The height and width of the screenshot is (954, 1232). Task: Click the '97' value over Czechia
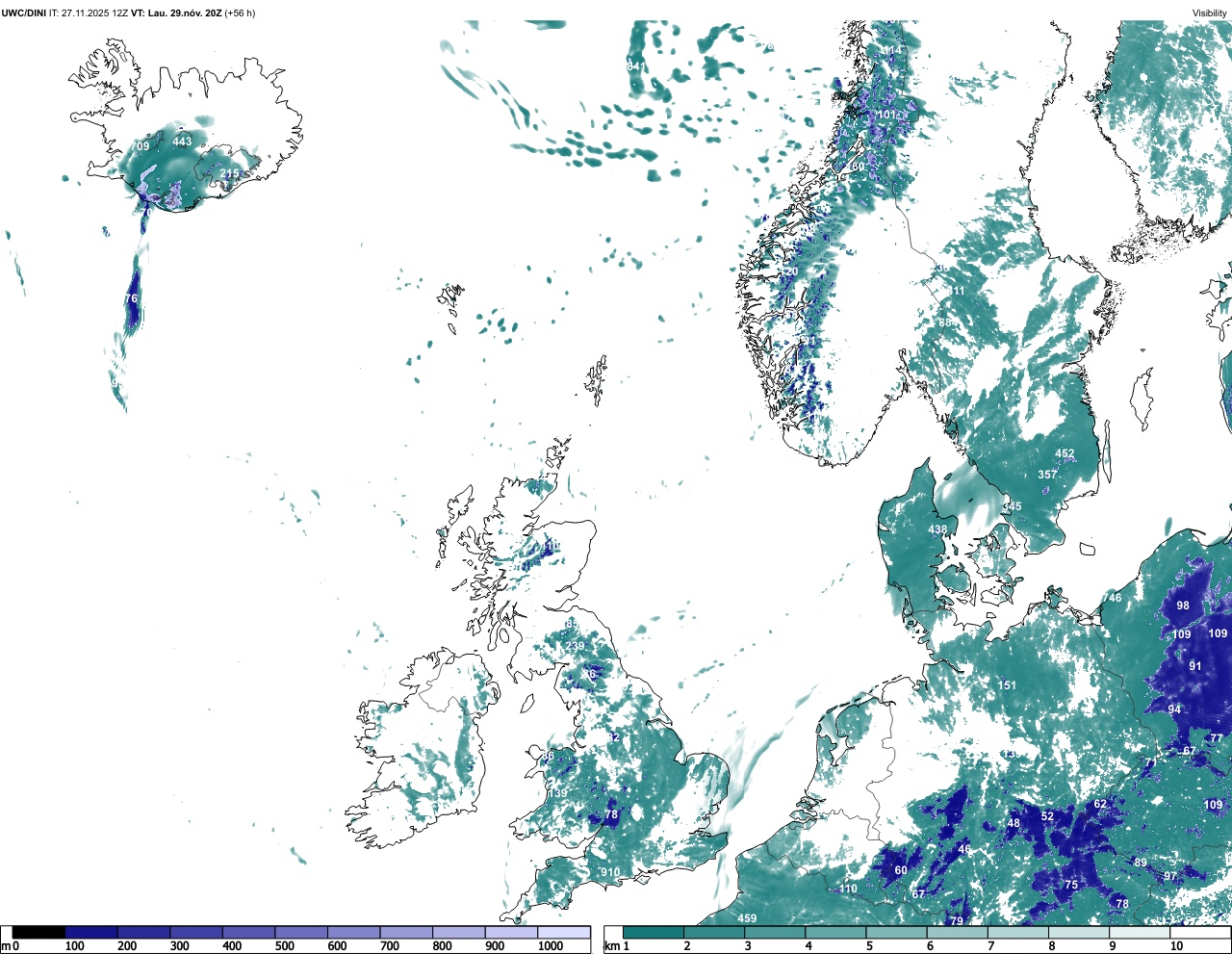(1170, 876)
